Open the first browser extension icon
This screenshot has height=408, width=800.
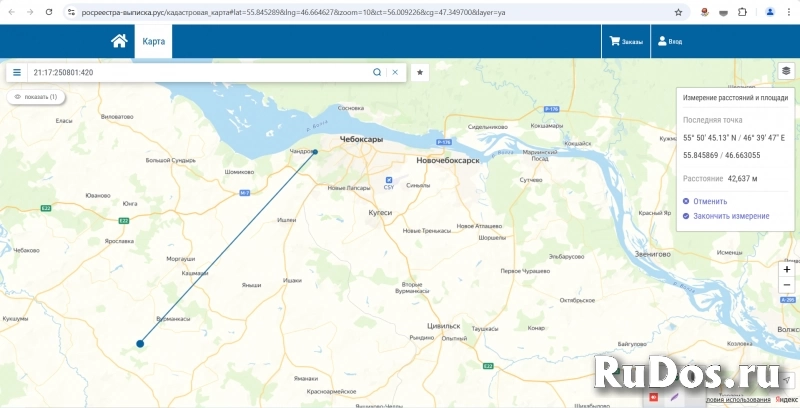705,12
